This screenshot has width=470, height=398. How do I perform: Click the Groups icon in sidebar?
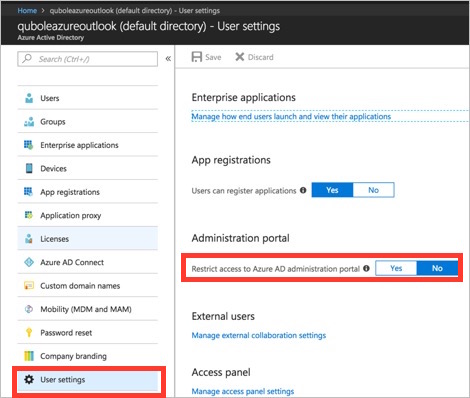[29, 122]
